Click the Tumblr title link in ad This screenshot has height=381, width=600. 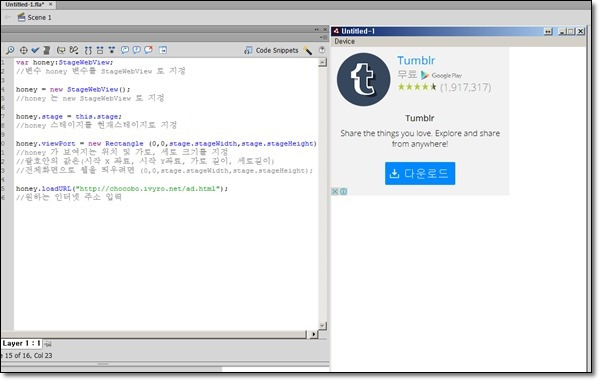(416, 60)
